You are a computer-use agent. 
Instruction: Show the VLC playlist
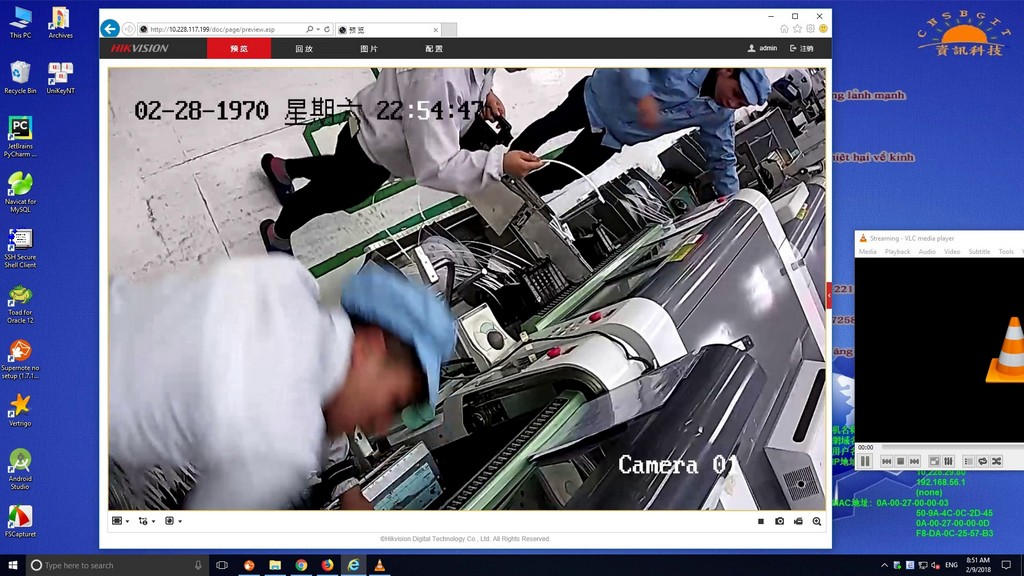[968, 461]
